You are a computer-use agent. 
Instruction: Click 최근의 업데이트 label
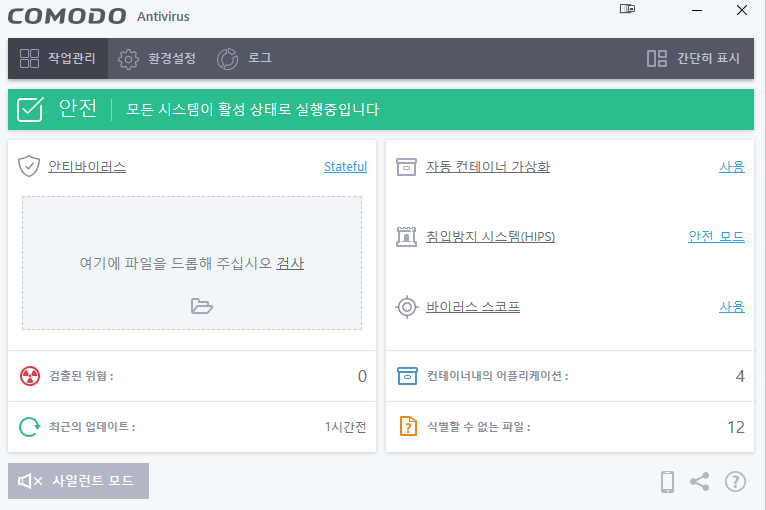(x=92, y=427)
